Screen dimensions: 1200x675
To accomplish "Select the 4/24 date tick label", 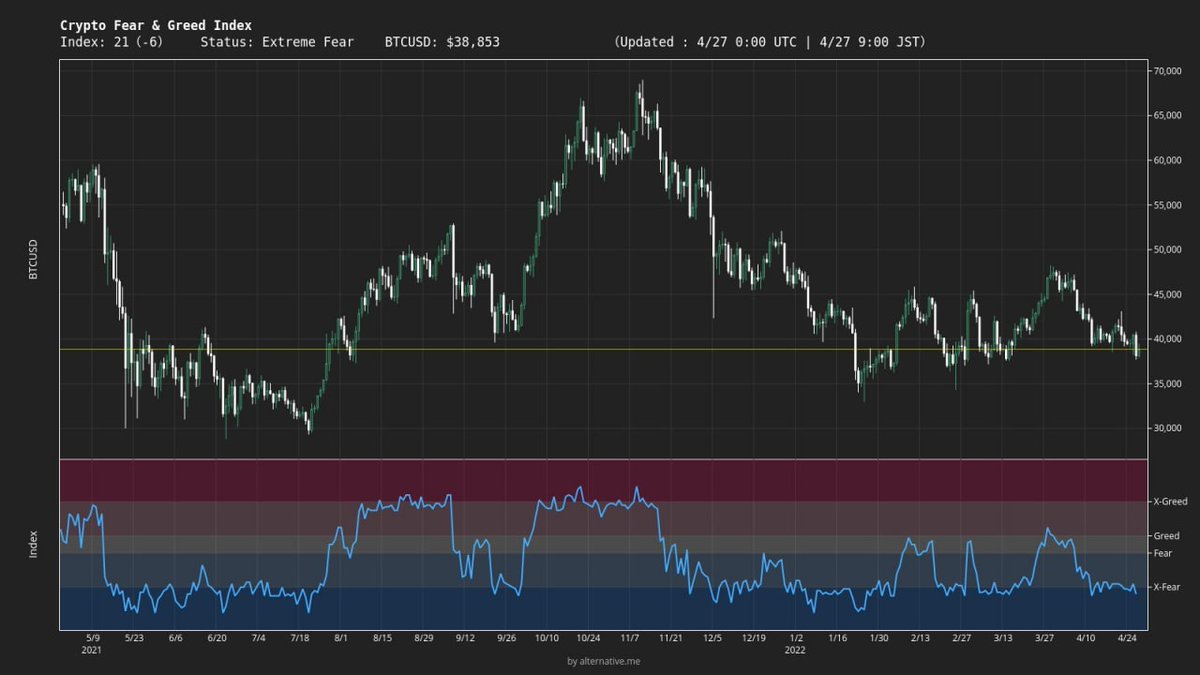I will point(1127,637).
